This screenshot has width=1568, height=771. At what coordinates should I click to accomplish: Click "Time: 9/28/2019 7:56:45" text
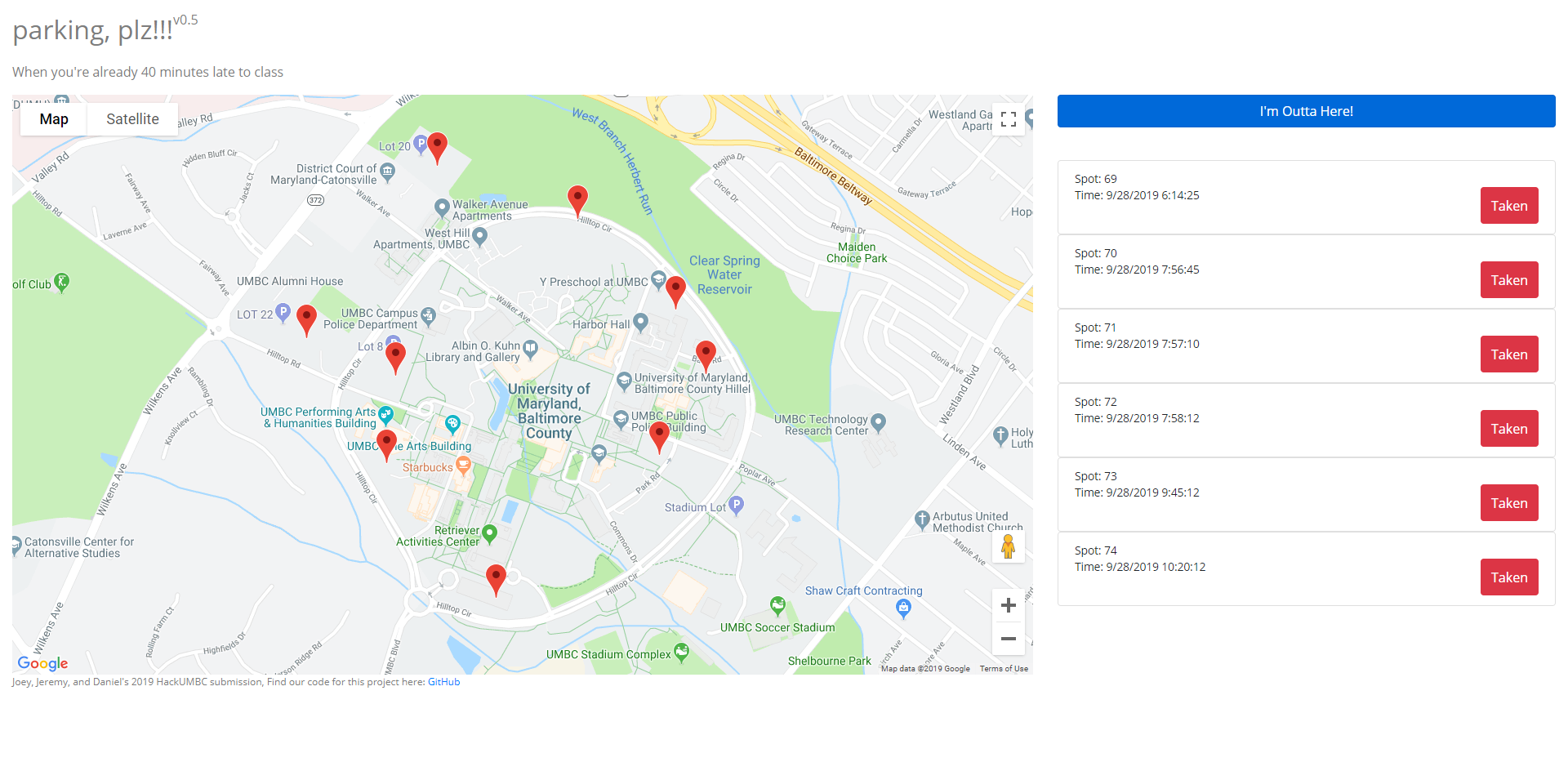1137,270
